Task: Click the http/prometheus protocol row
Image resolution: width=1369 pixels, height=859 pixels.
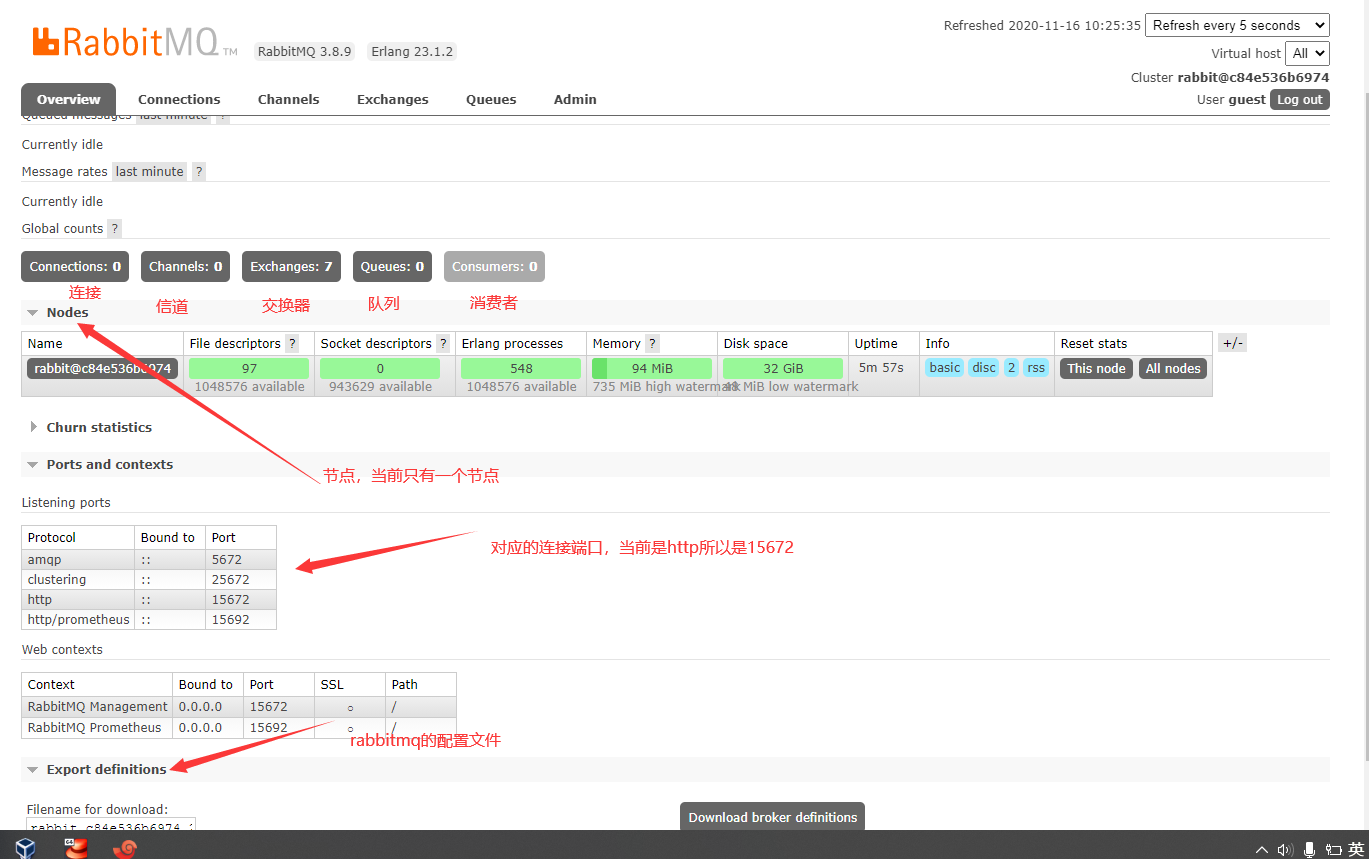Action: [x=149, y=619]
